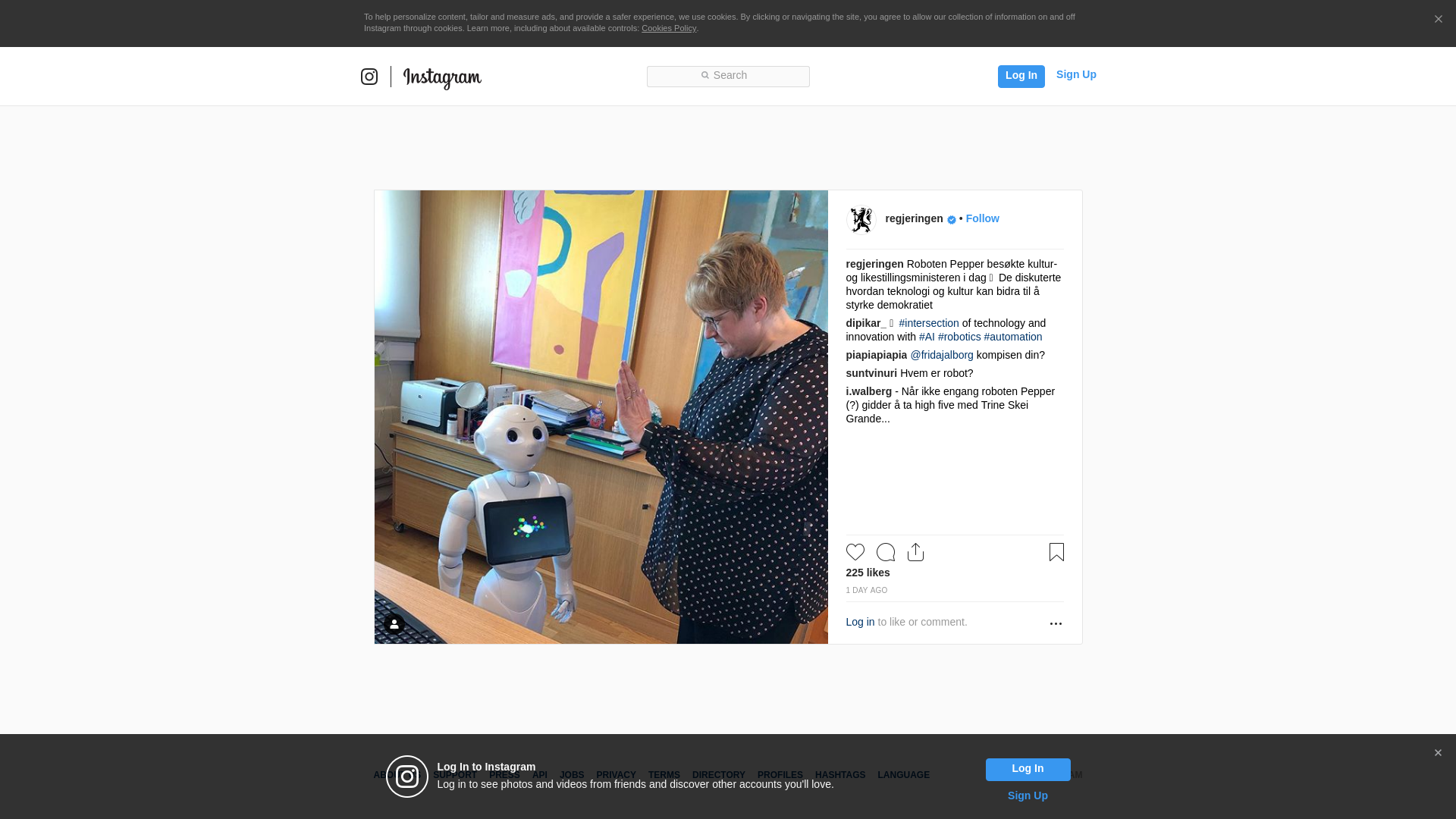
Task: Open the HASHTAGS footer link
Action: click(x=840, y=775)
